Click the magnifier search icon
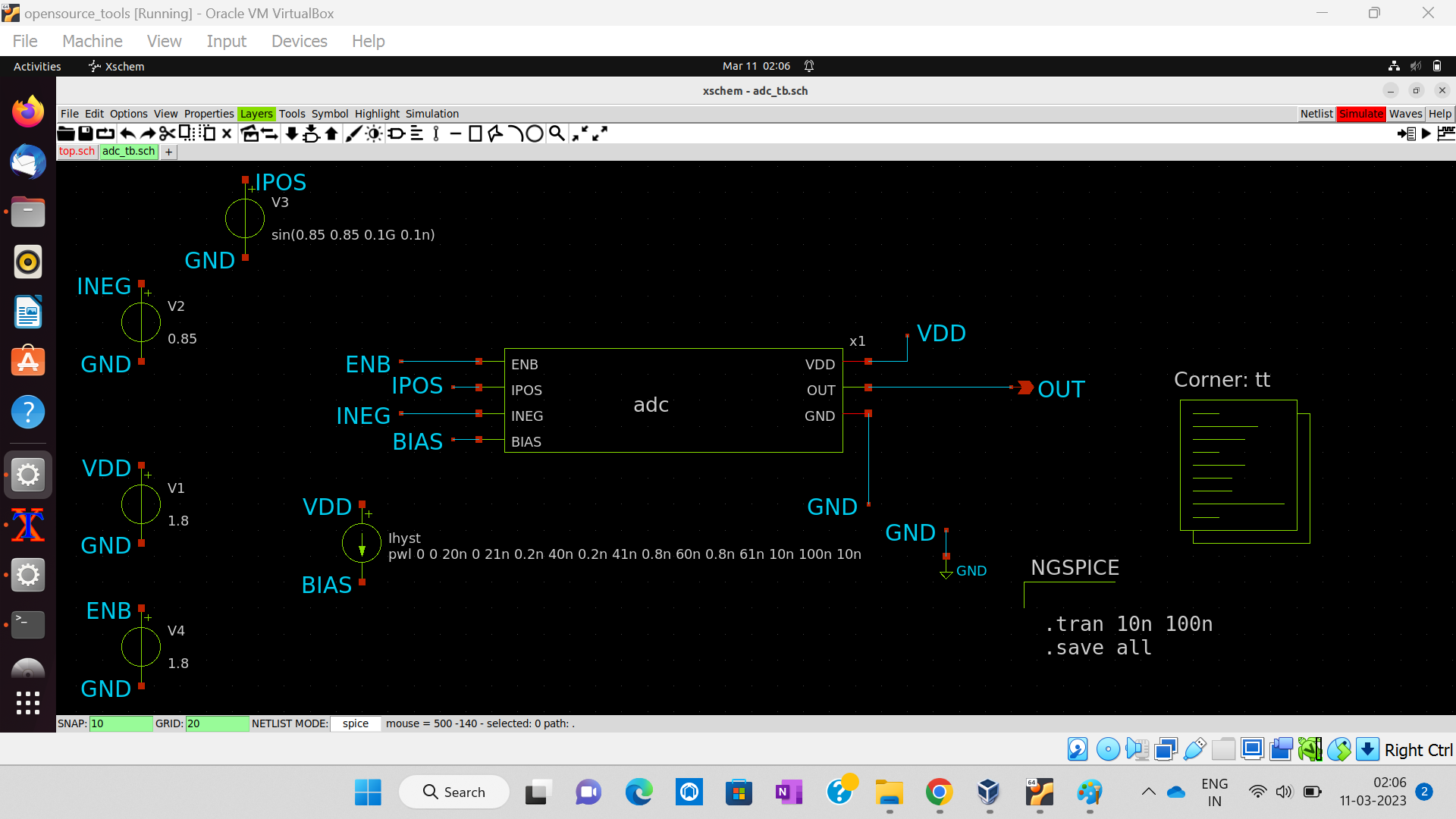 (557, 133)
